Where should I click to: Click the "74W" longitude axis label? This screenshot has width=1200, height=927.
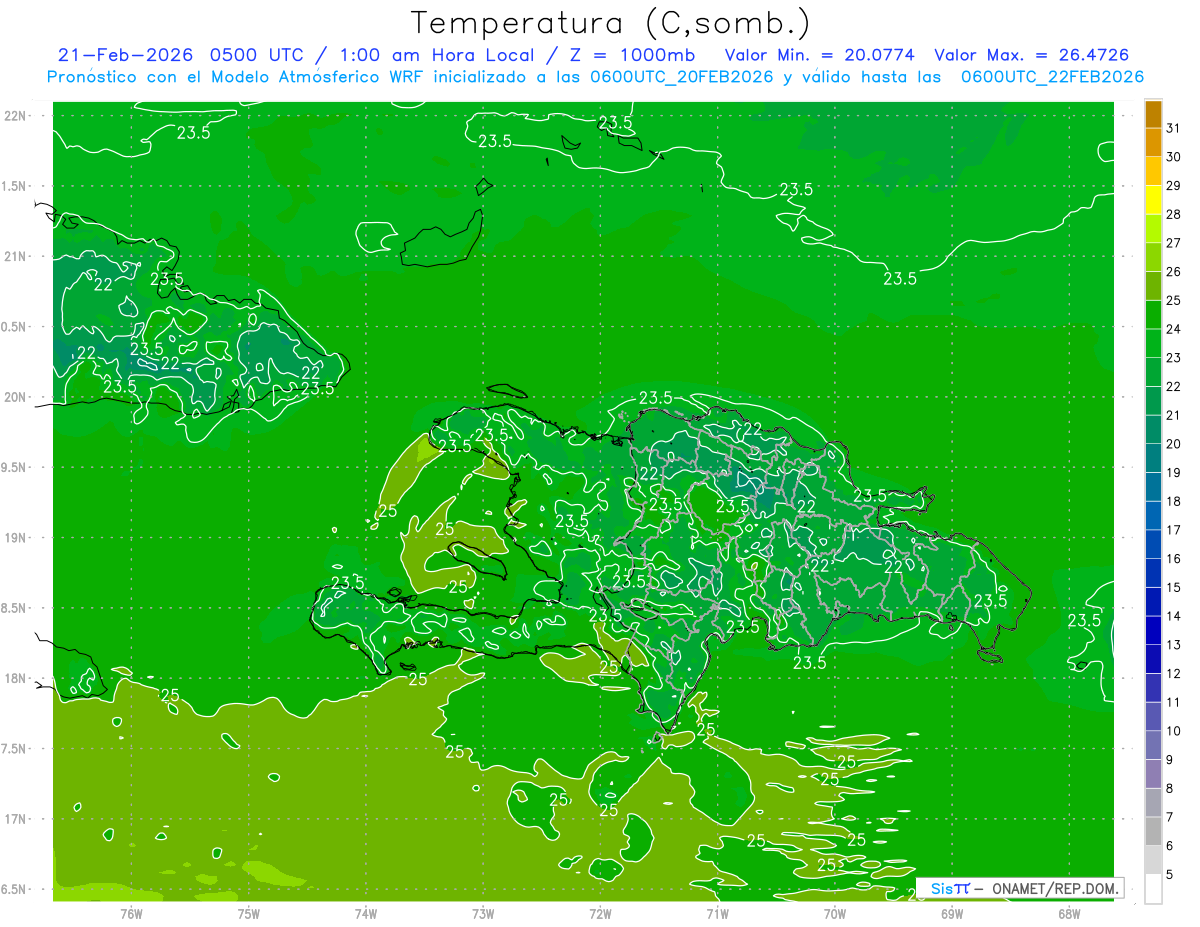tap(366, 914)
